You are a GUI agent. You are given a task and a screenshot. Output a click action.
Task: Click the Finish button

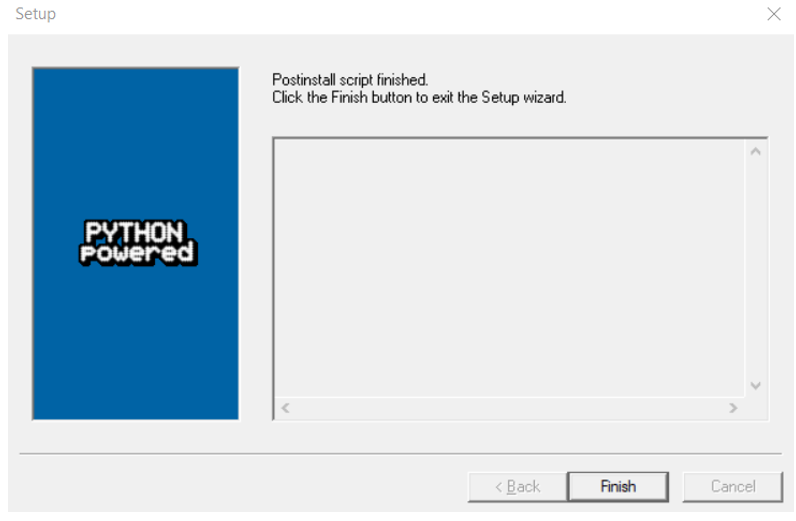pyautogui.click(x=618, y=486)
